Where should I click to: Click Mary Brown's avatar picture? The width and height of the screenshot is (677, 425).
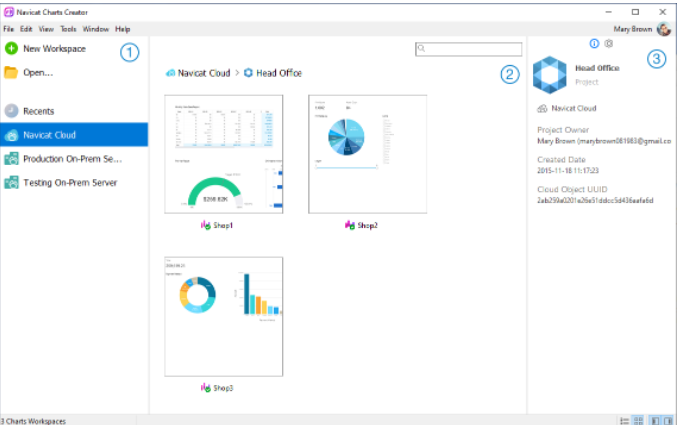click(664, 29)
